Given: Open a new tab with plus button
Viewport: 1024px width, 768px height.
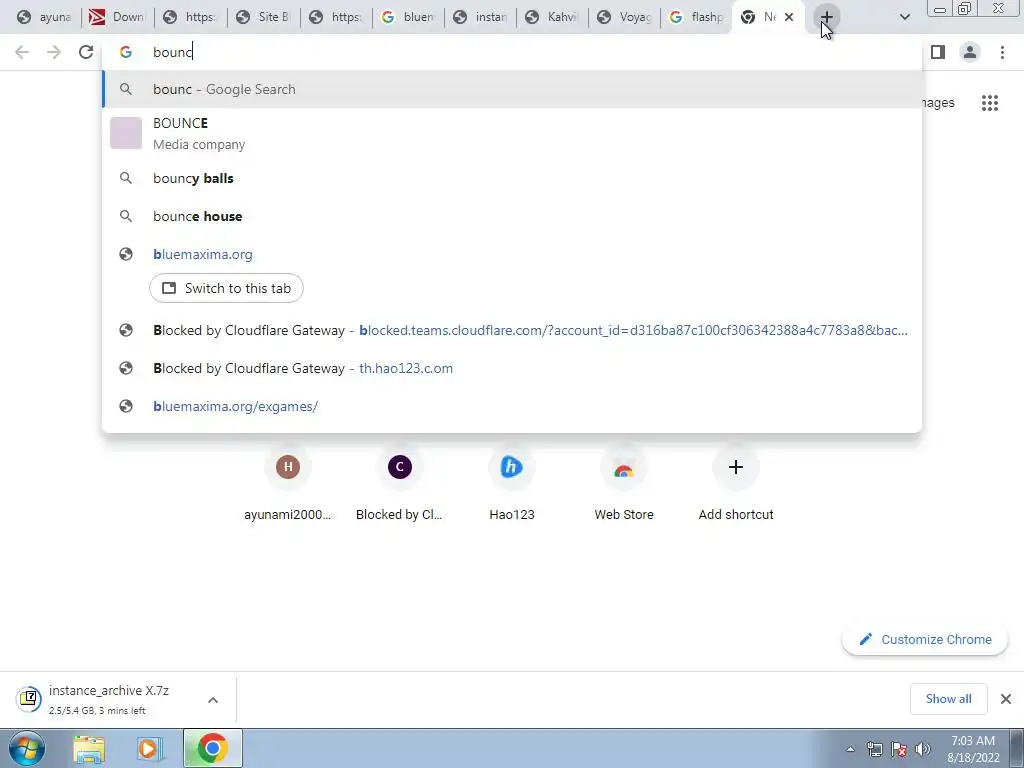Looking at the screenshot, I should click(826, 17).
